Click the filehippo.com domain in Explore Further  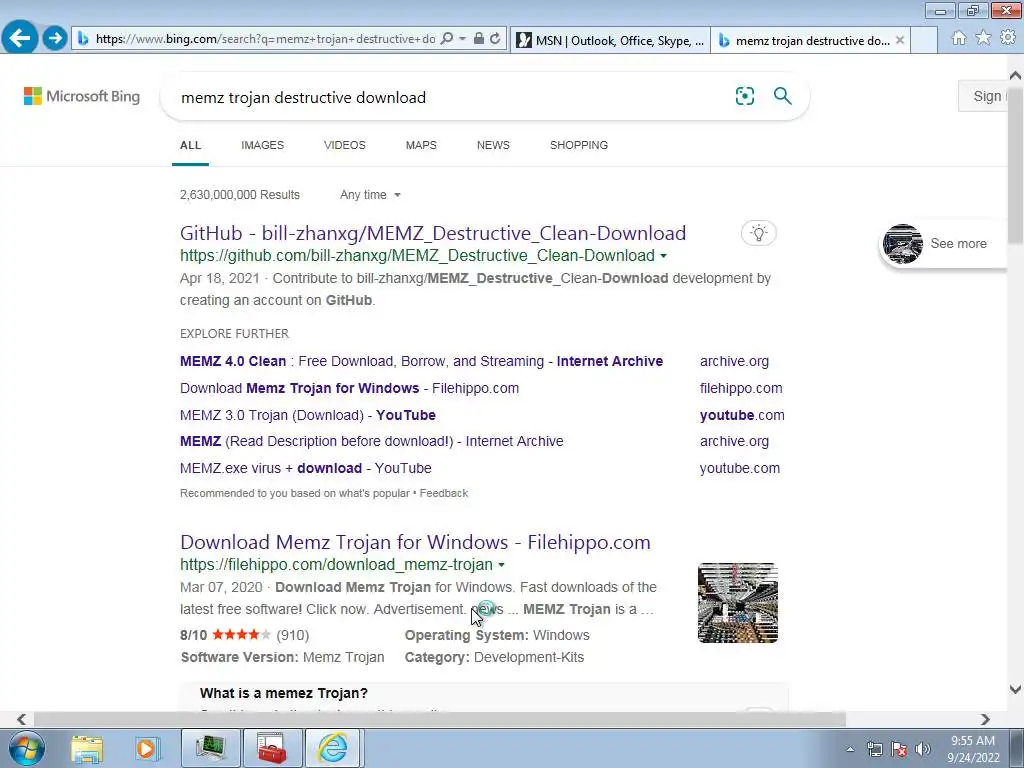[x=741, y=388]
